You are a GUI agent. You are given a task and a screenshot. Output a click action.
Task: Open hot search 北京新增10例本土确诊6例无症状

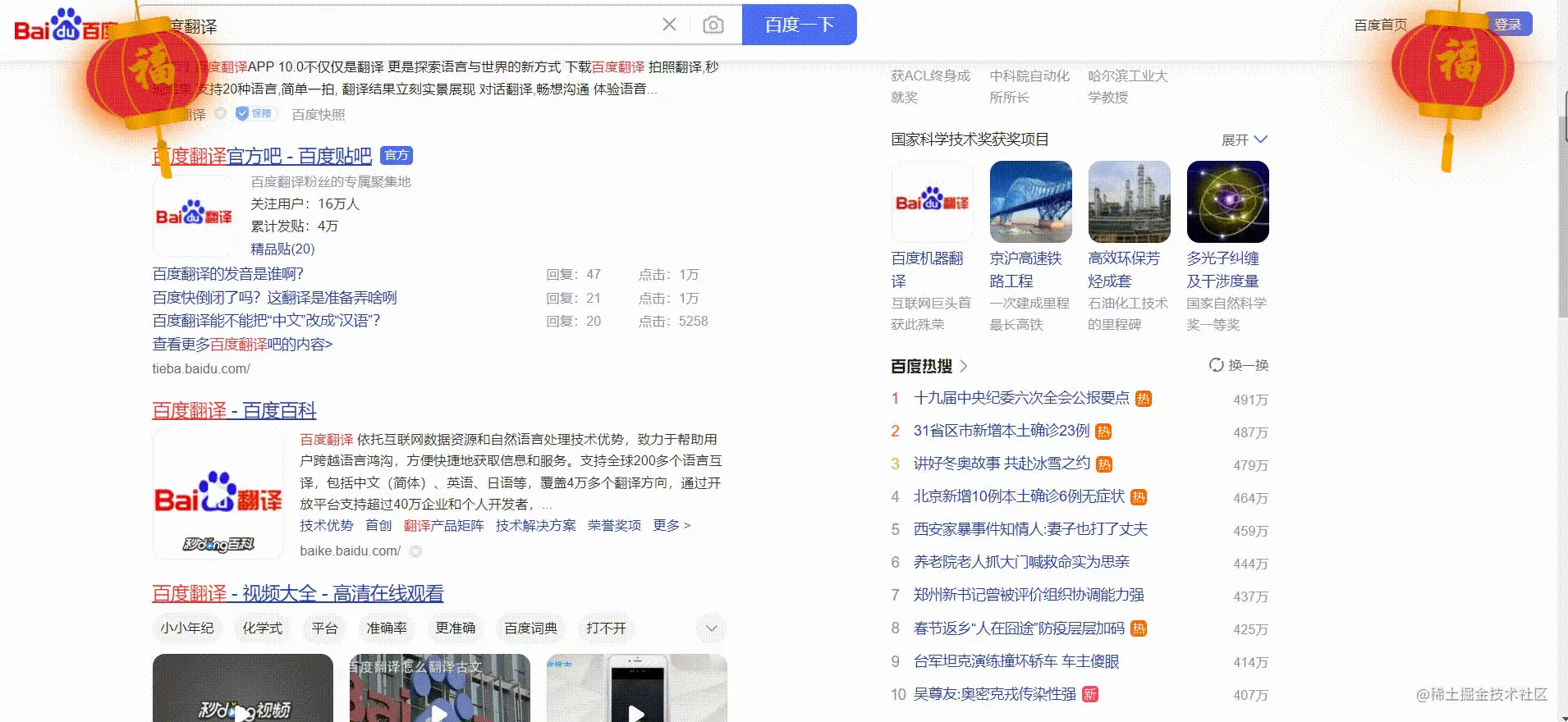[1019, 496]
